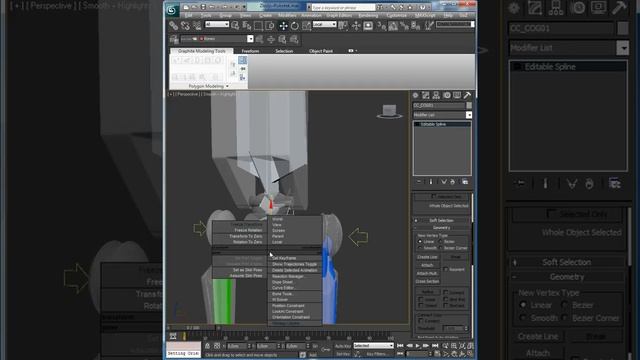Click the object color swatch
Screen dimensions: 640x360
(x=469, y=105)
